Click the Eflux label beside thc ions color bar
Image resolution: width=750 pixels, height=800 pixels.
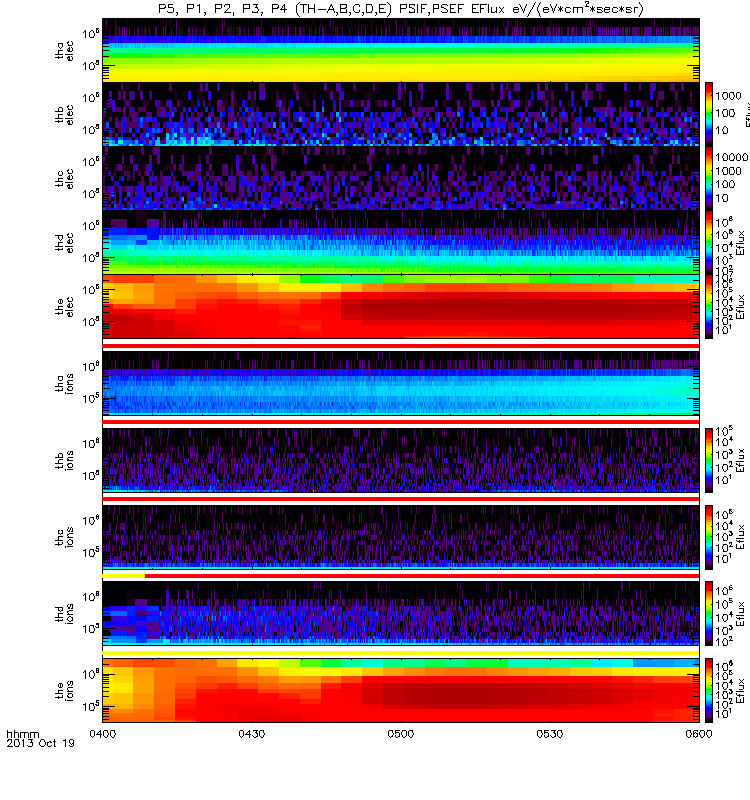(741, 537)
